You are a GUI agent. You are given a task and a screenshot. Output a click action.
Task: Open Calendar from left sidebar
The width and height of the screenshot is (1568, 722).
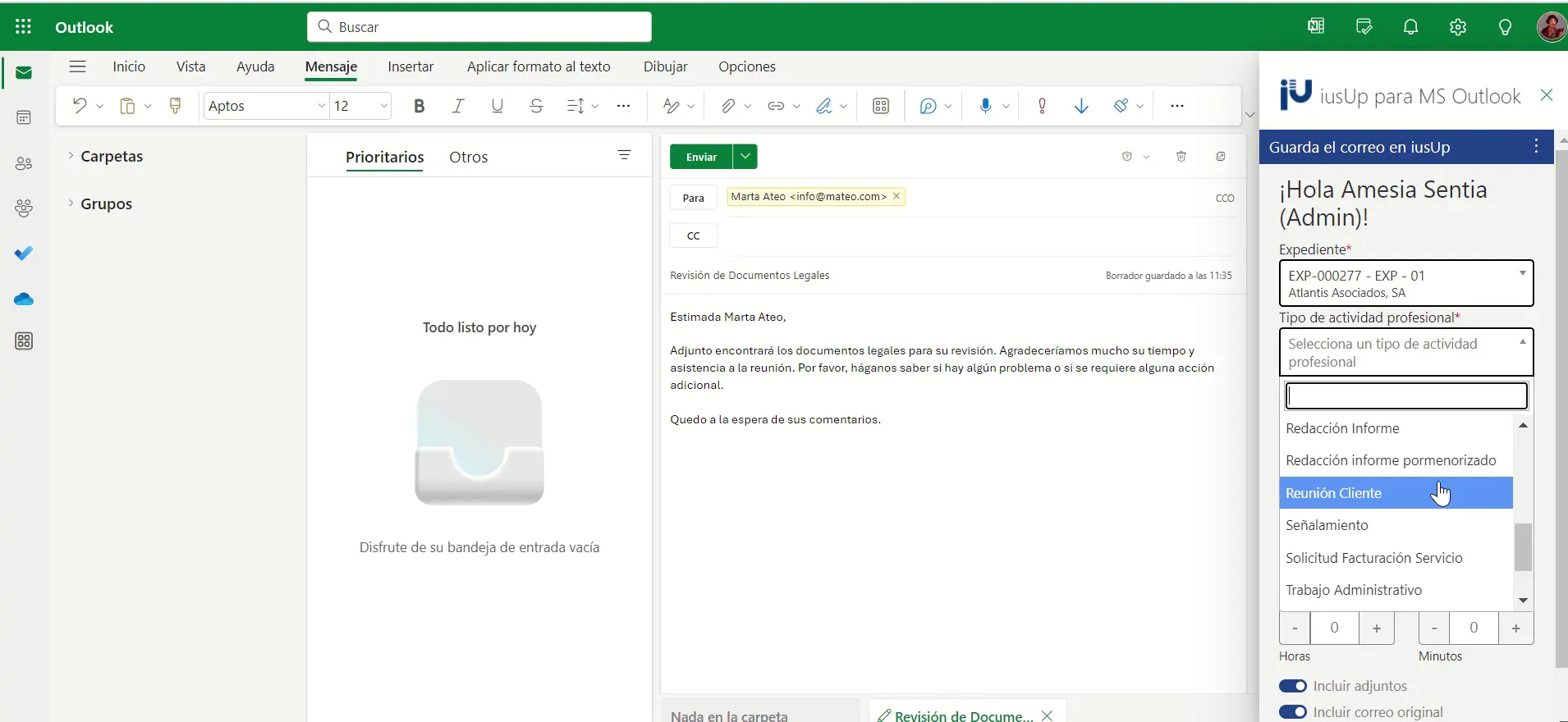click(24, 118)
